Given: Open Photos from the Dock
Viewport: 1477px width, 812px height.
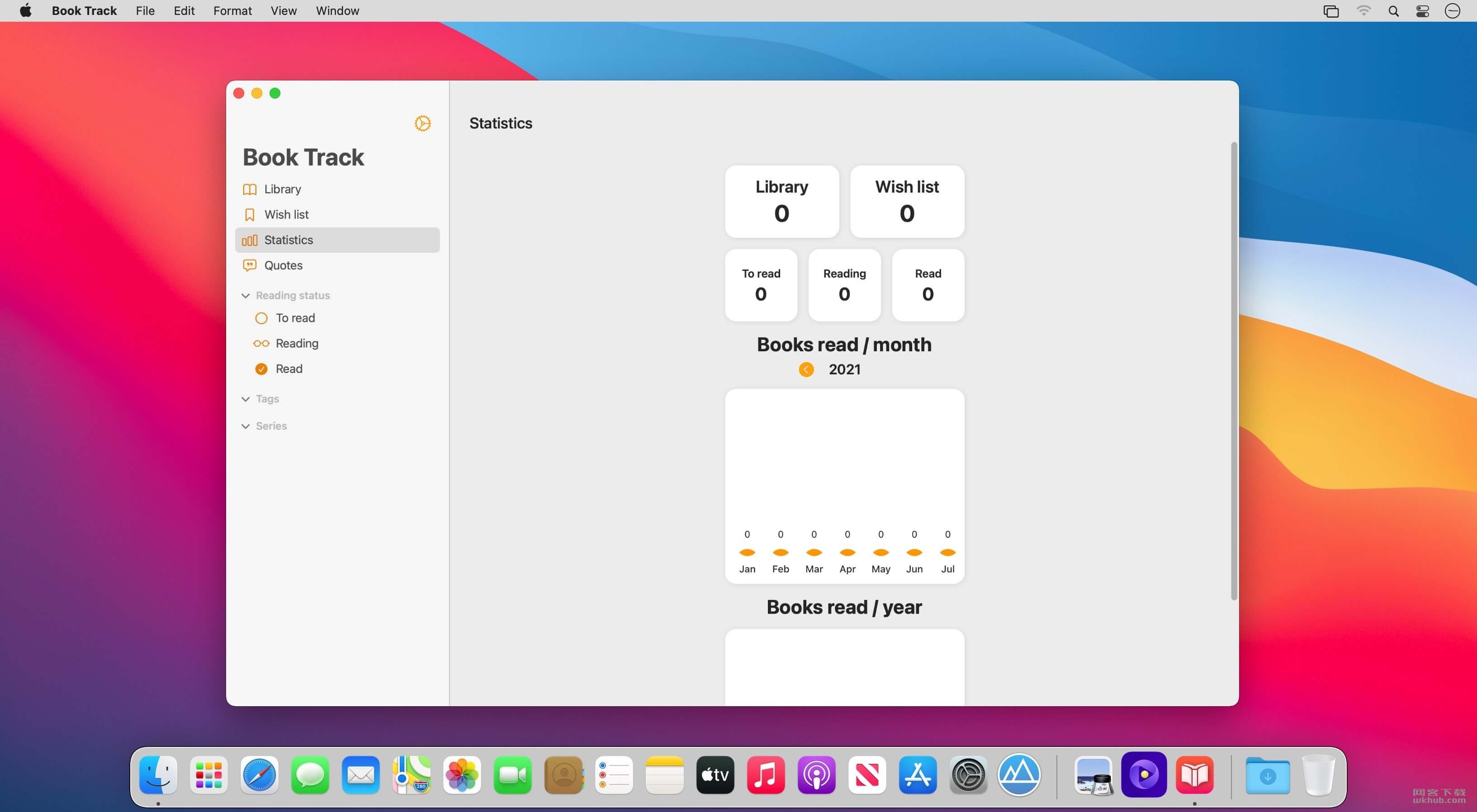Looking at the screenshot, I should (462, 775).
